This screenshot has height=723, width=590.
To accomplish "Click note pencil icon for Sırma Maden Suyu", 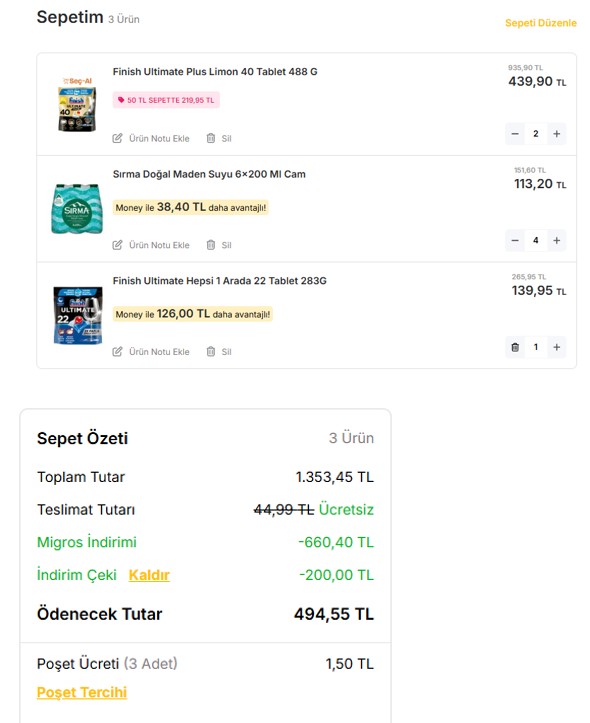I will pos(118,245).
